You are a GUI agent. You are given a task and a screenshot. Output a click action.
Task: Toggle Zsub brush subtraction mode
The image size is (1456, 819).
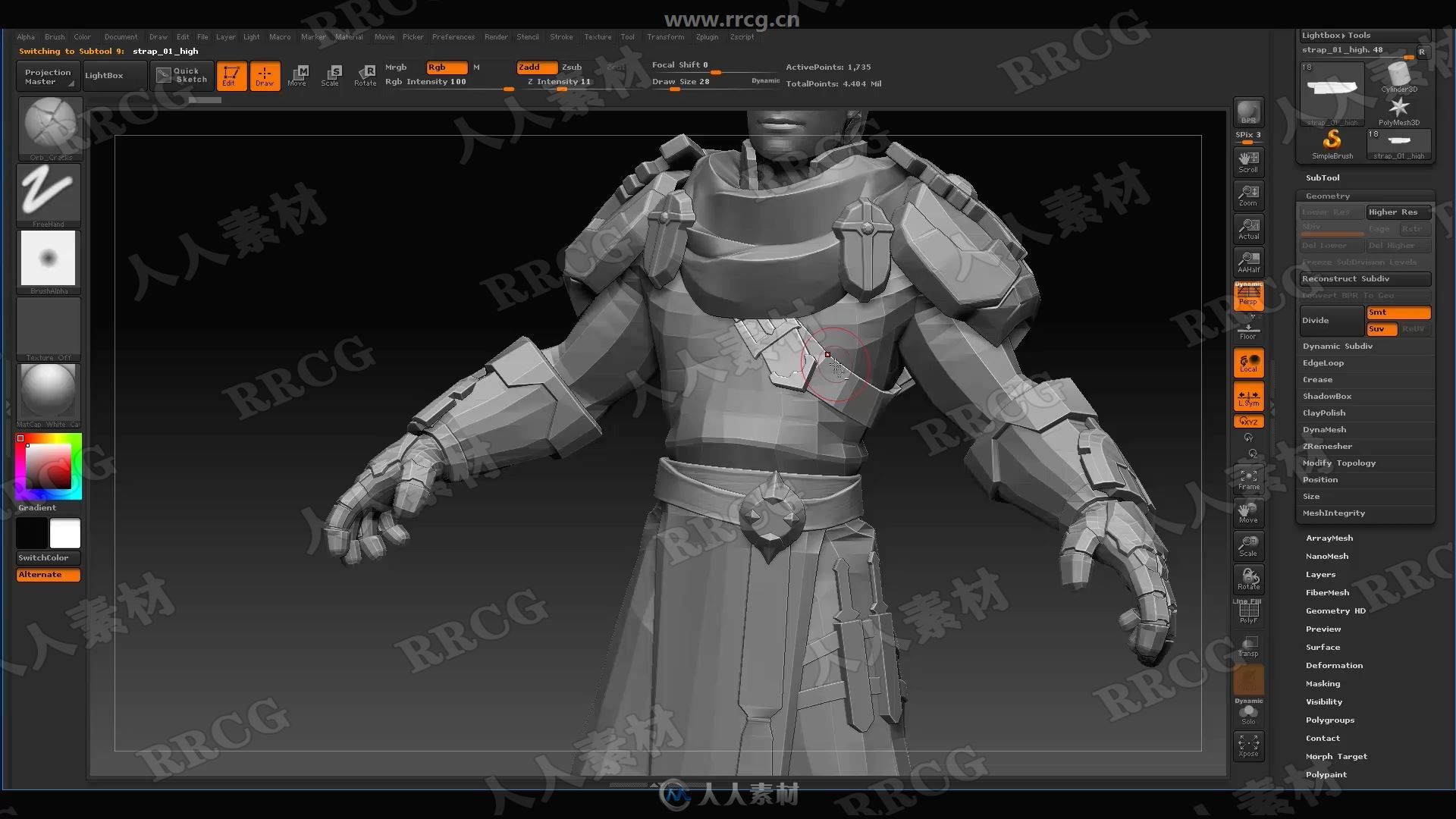571,66
